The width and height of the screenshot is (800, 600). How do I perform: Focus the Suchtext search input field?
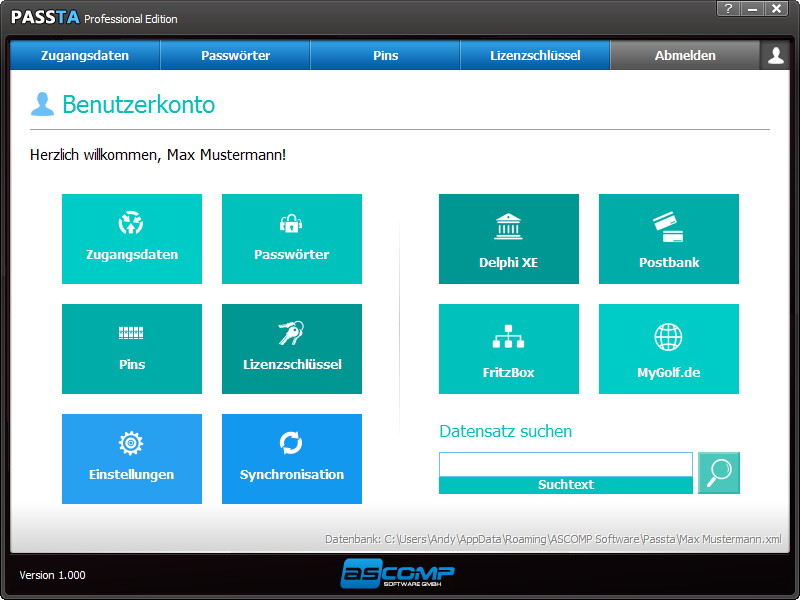tap(566, 464)
